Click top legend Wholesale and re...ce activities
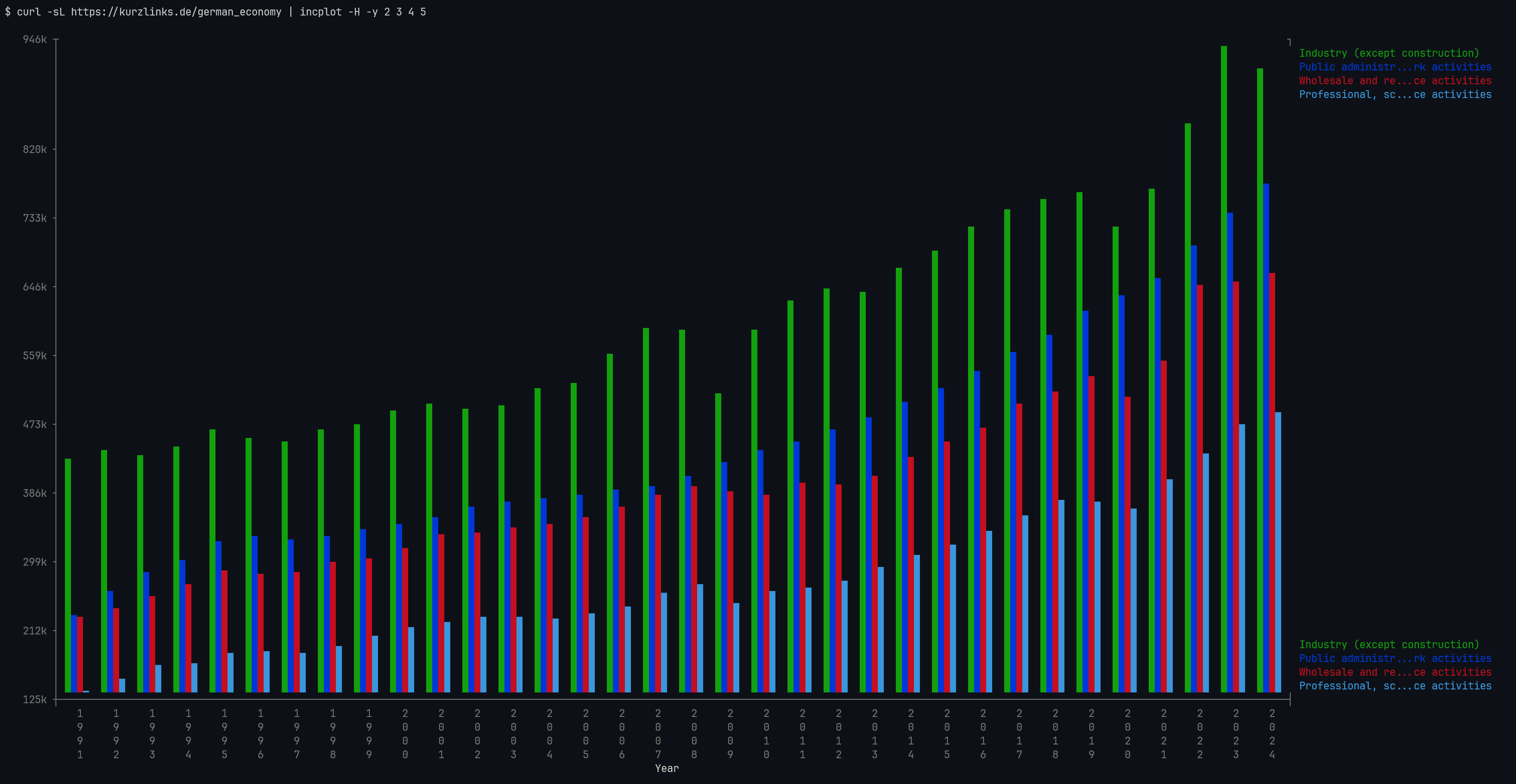Viewport: 1516px width, 784px height. point(1395,80)
